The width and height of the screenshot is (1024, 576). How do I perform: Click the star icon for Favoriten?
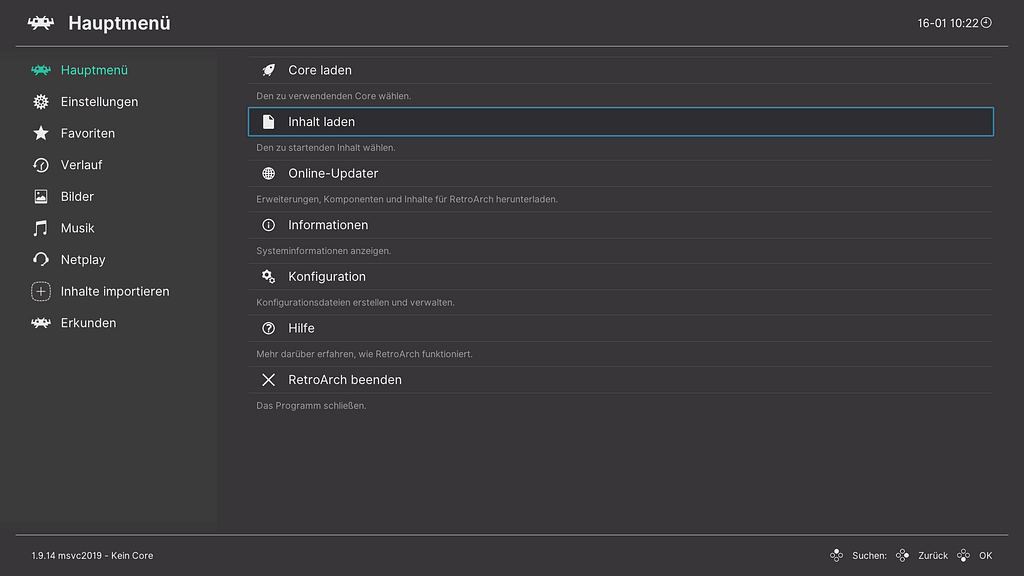coord(41,133)
